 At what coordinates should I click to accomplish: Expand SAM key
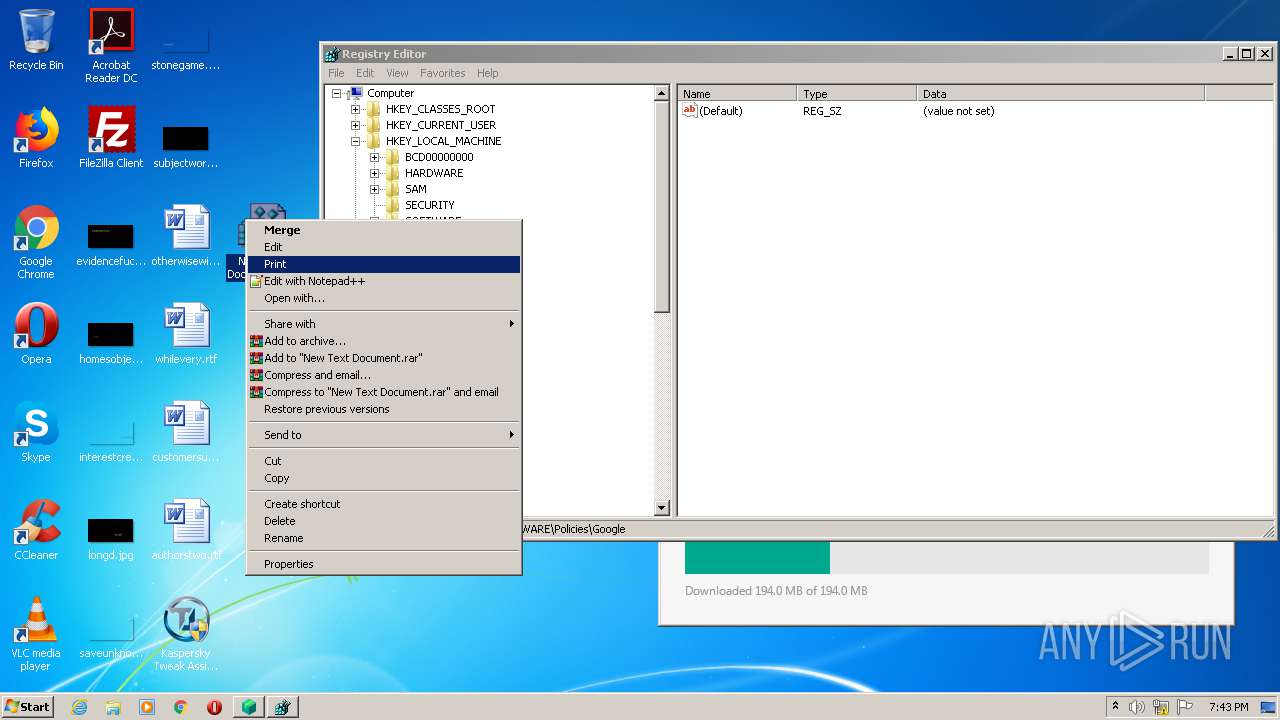(374, 189)
